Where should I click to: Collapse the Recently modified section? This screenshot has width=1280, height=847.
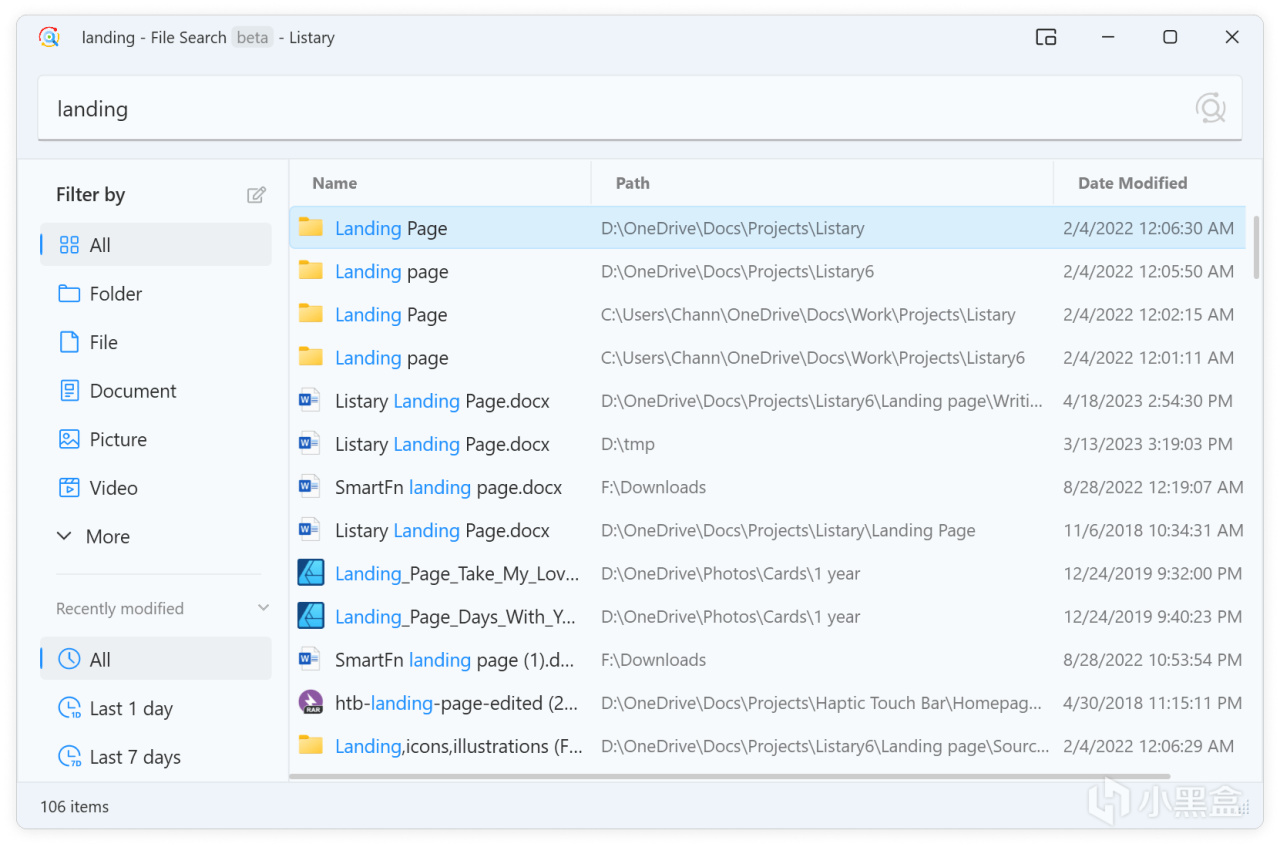coord(263,608)
